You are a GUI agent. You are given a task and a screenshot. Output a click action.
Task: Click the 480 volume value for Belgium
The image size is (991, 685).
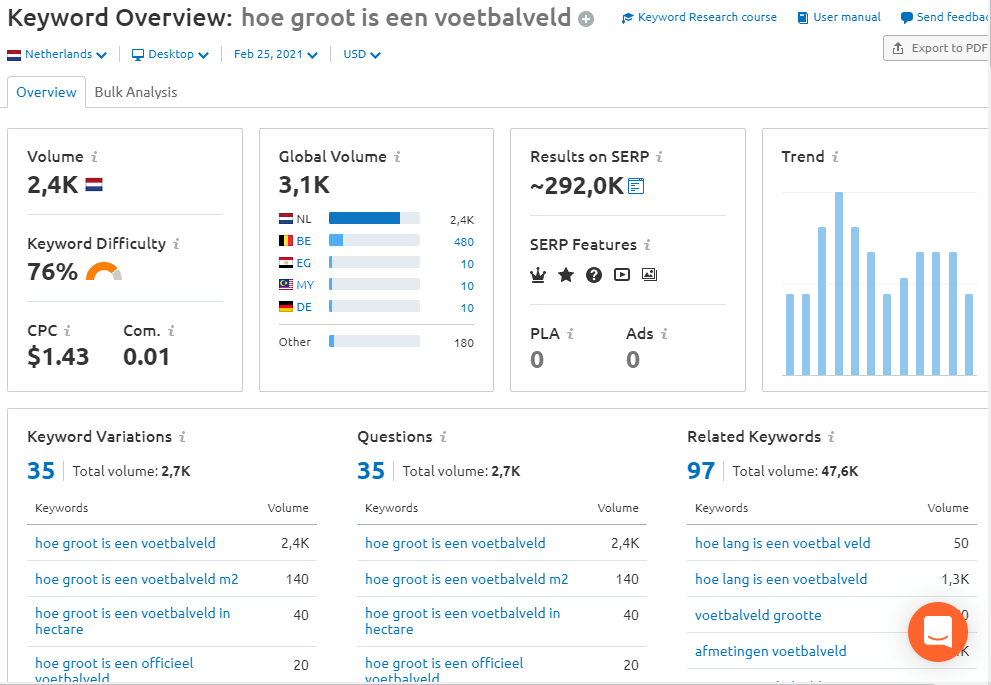tap(463, 242)
